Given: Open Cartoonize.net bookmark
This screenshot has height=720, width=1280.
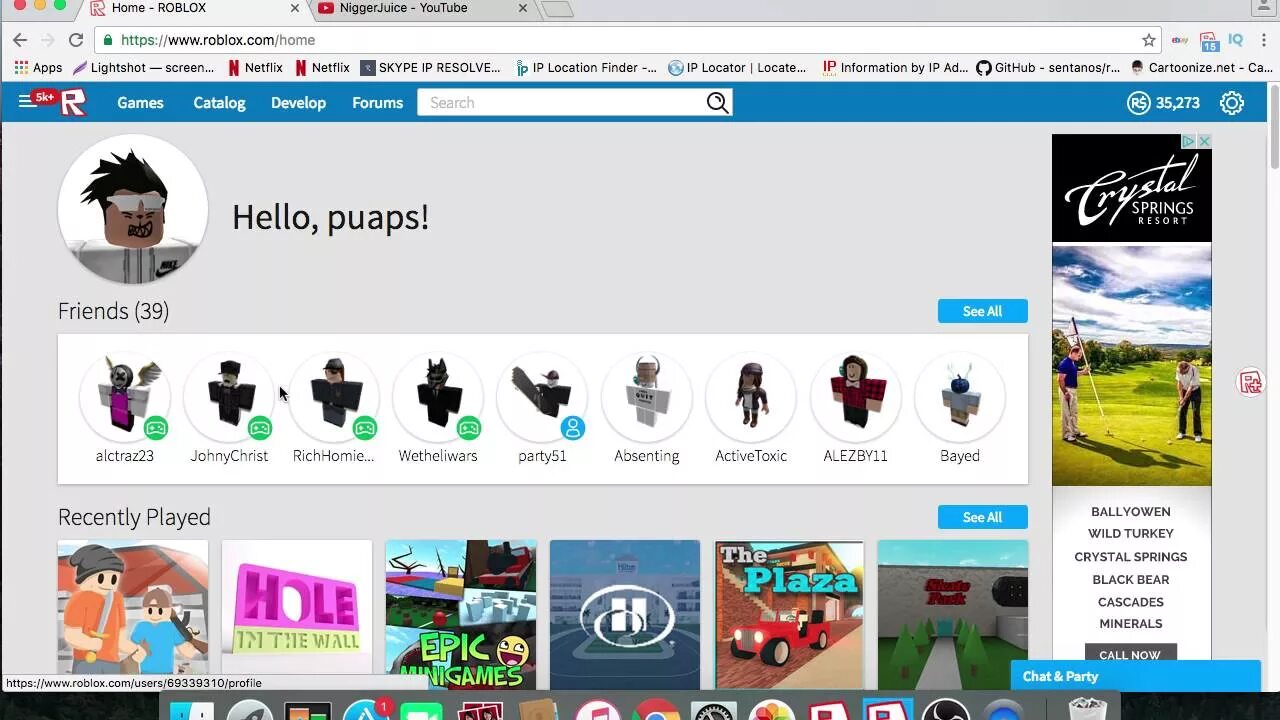Looking at the screenshot, I should (1201, 68).
